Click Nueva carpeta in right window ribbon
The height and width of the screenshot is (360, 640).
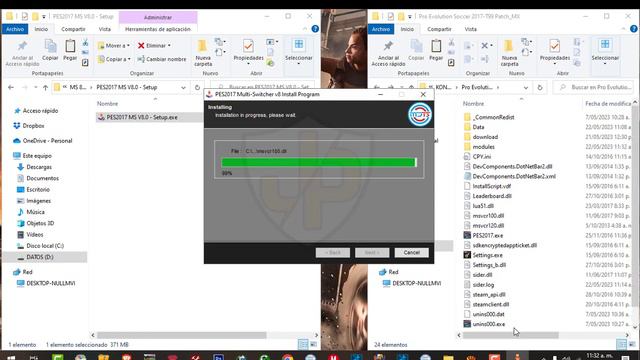pyautogui.click(x=509, y=53)
